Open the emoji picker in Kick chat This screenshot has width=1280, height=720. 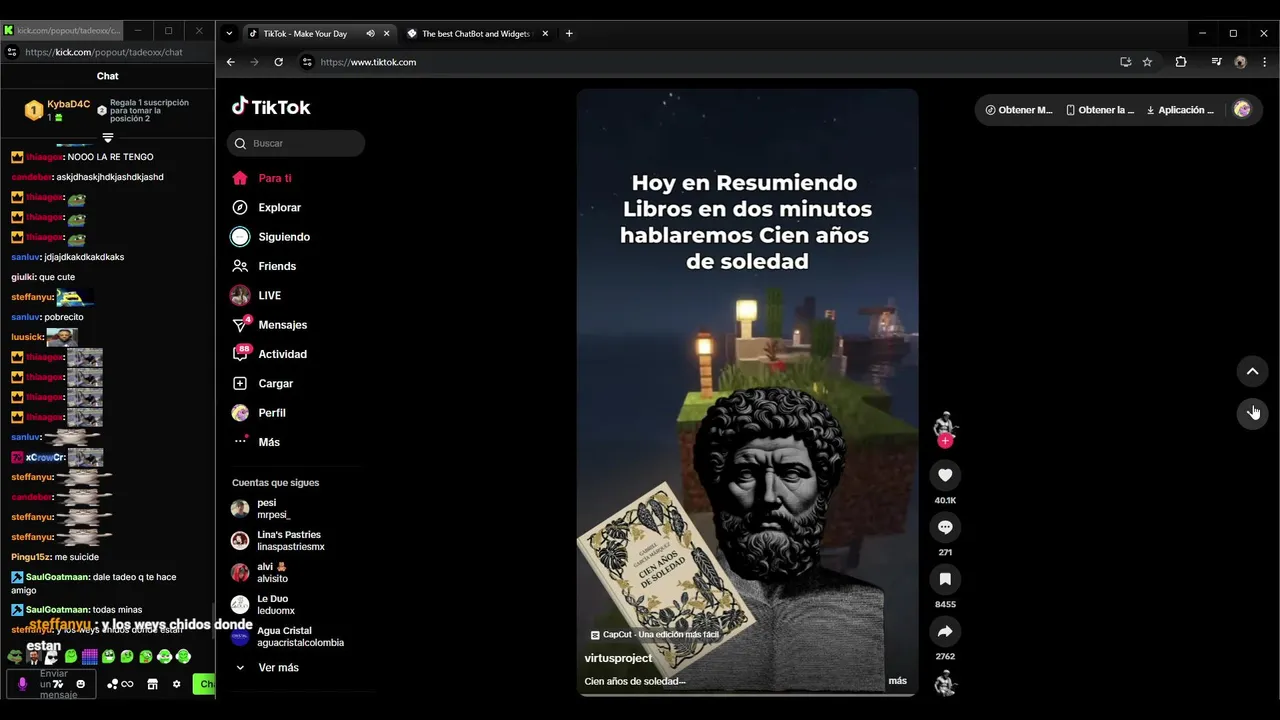tap(81, 684)
